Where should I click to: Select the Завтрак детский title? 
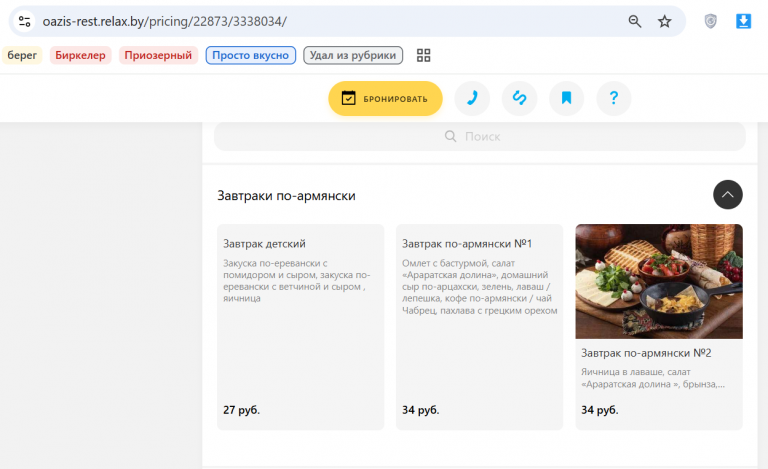(x=264, y=244)
